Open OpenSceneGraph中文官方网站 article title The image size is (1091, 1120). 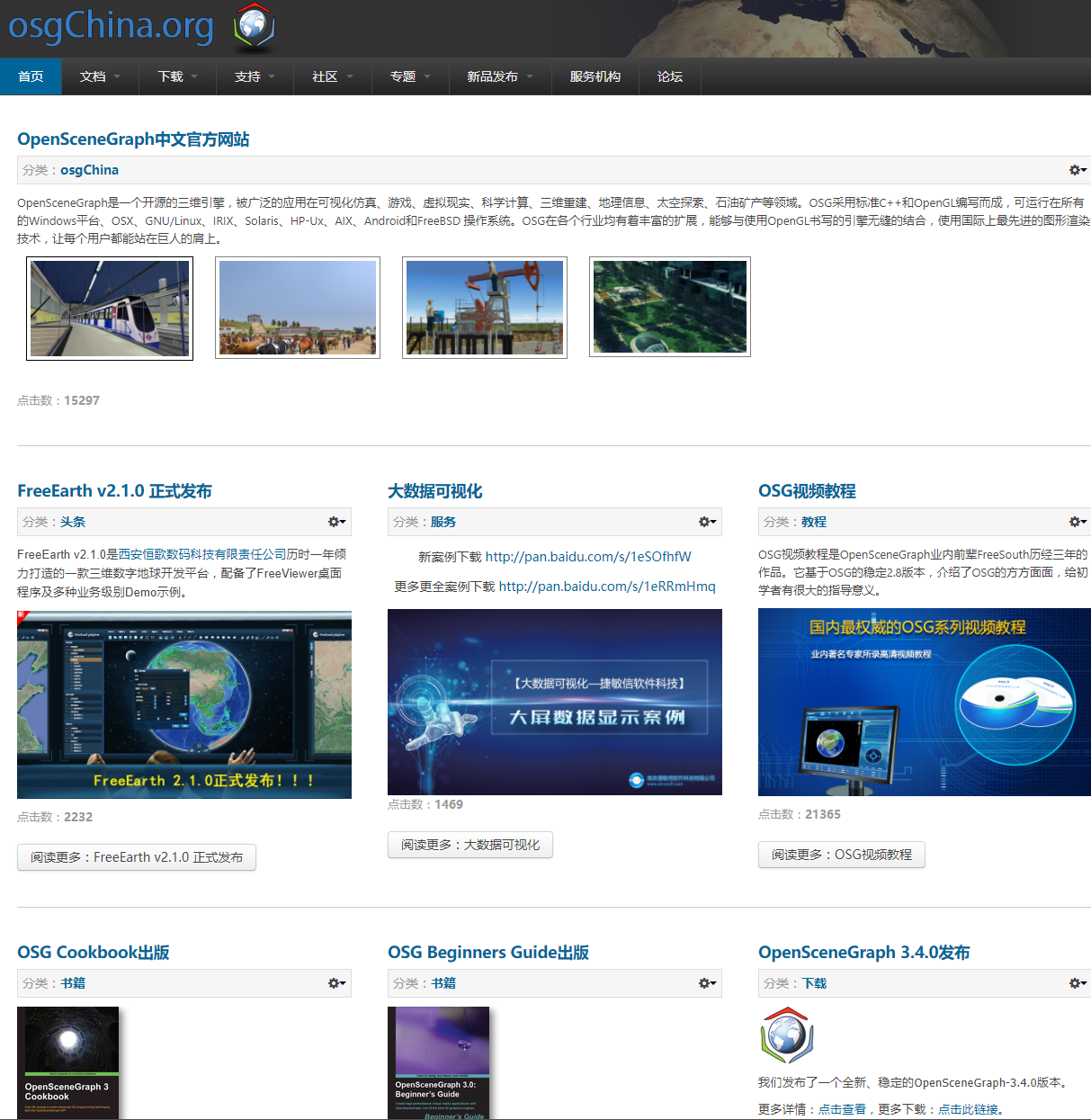coord(133,139)
